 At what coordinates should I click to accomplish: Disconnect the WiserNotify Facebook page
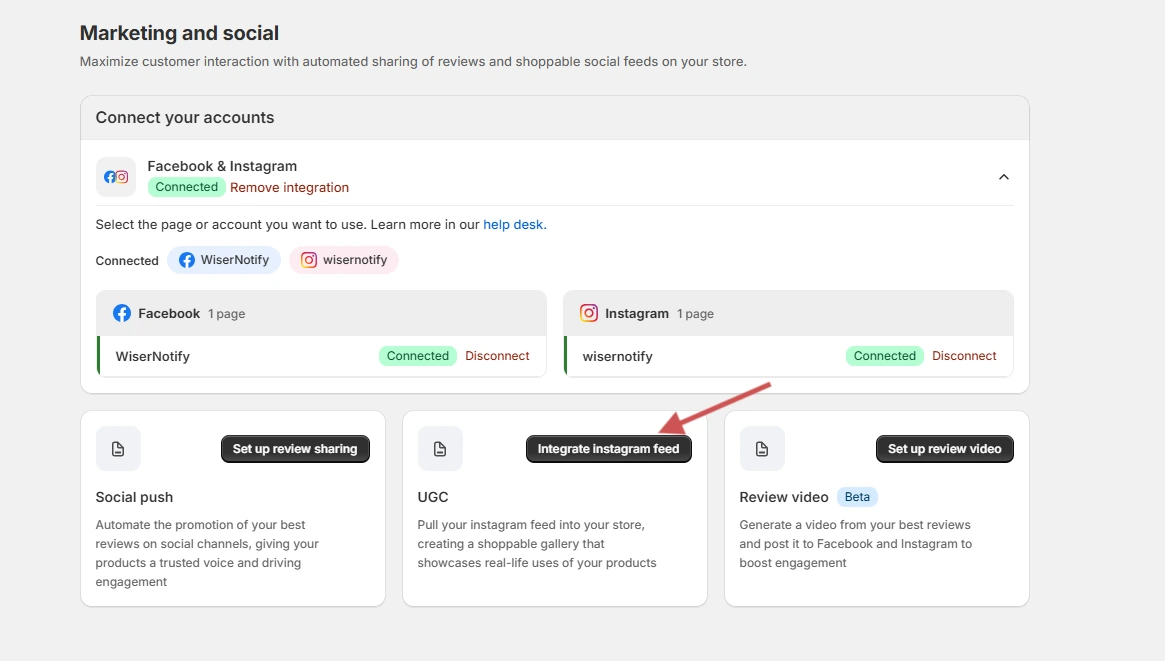[497, 356]
